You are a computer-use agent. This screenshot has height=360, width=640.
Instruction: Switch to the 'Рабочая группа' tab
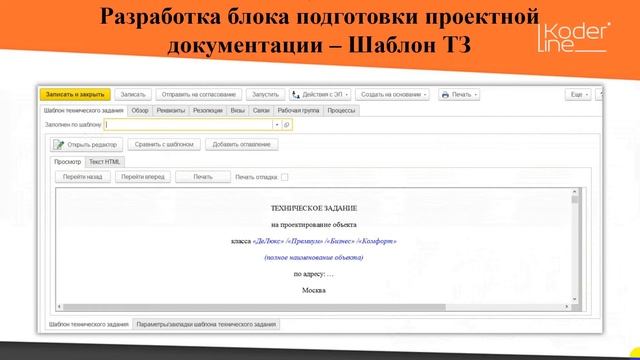point(298,111)
